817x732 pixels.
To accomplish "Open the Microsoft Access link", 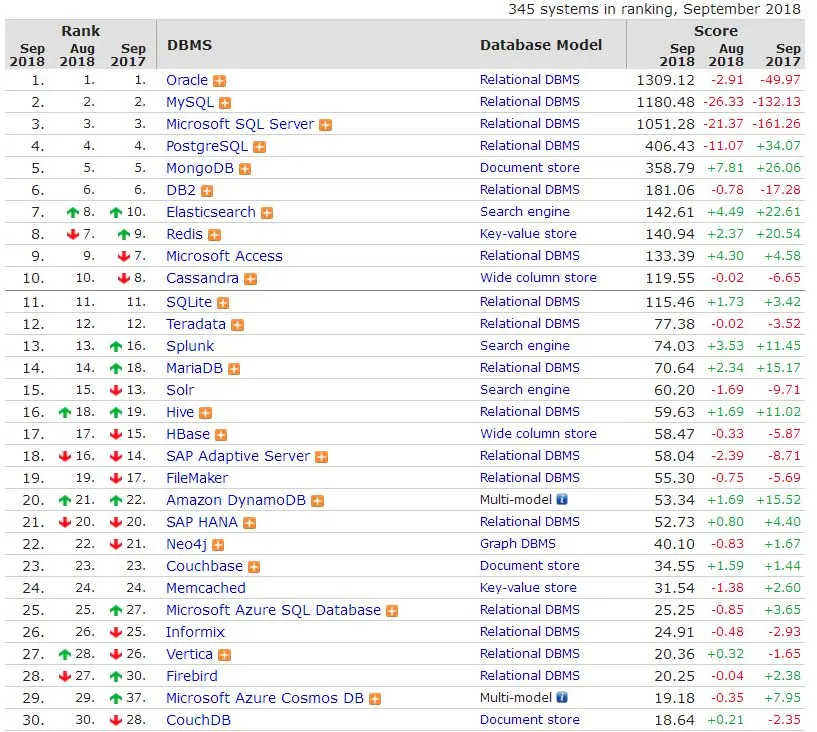I will click(x=225, y=256).
